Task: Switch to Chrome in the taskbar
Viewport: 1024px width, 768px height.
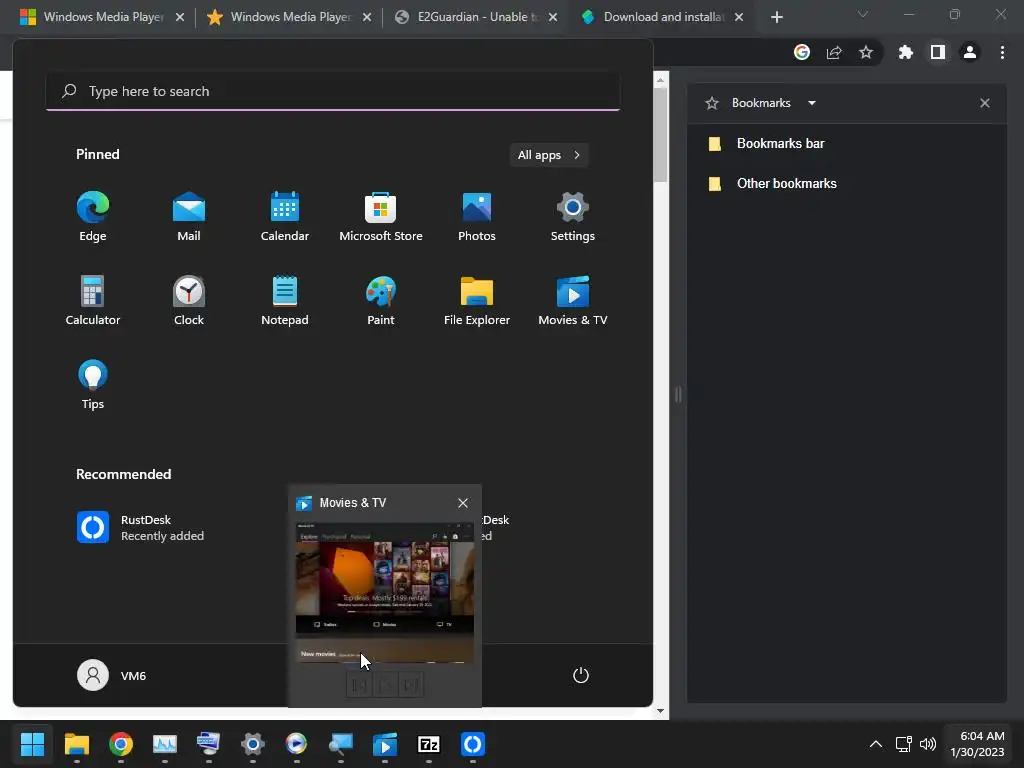Action: [x=121, y=744]
